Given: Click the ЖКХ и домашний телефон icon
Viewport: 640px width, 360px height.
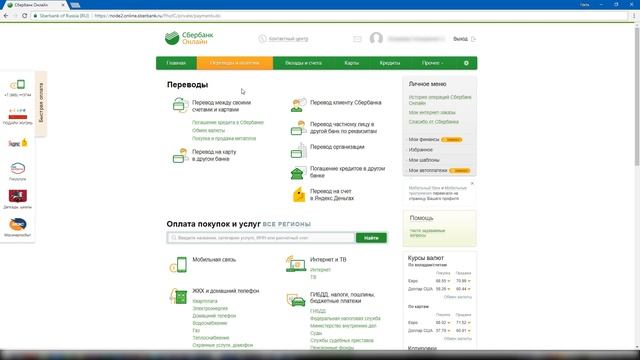Looking at the screenshot, I should [178, 296].
